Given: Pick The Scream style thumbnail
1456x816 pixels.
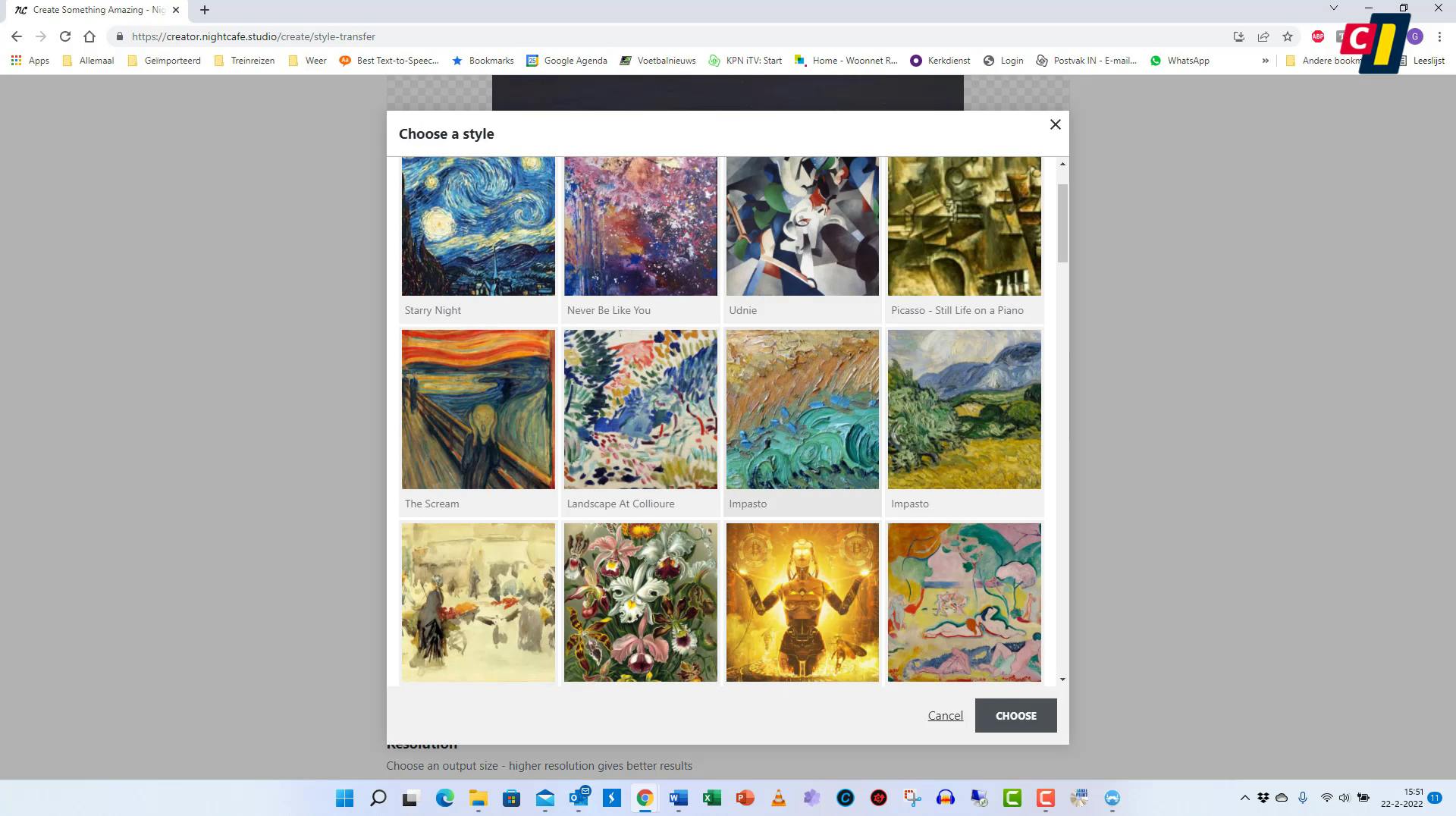Looking at the screenshot, I should 479,410.
